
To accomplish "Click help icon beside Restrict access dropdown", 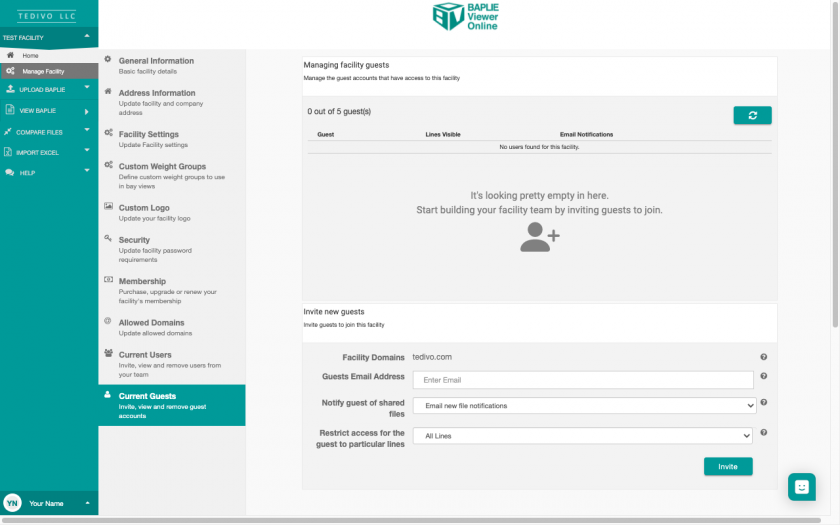I will point(763,432).
